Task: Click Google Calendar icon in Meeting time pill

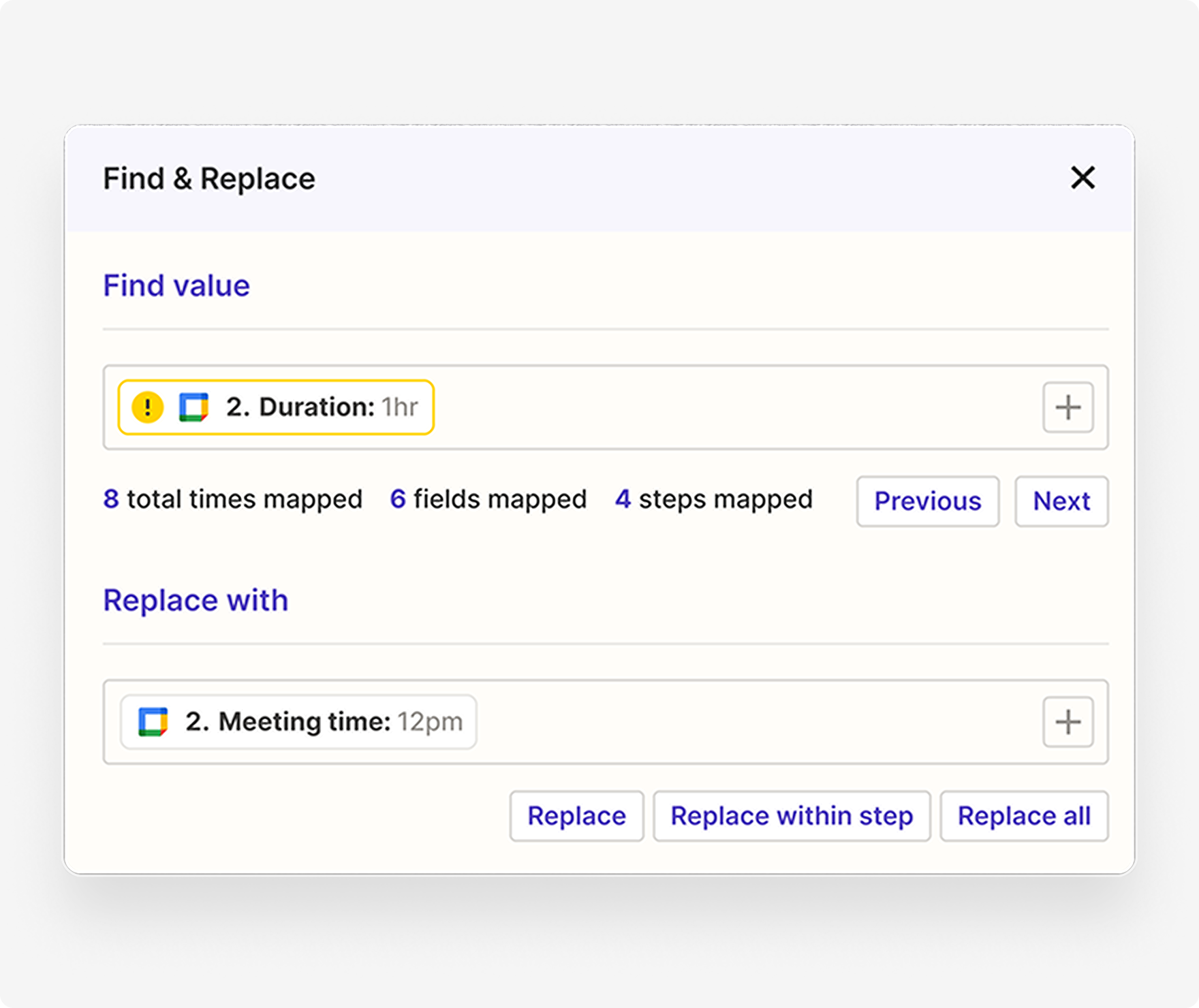Action: click(153, 722)
